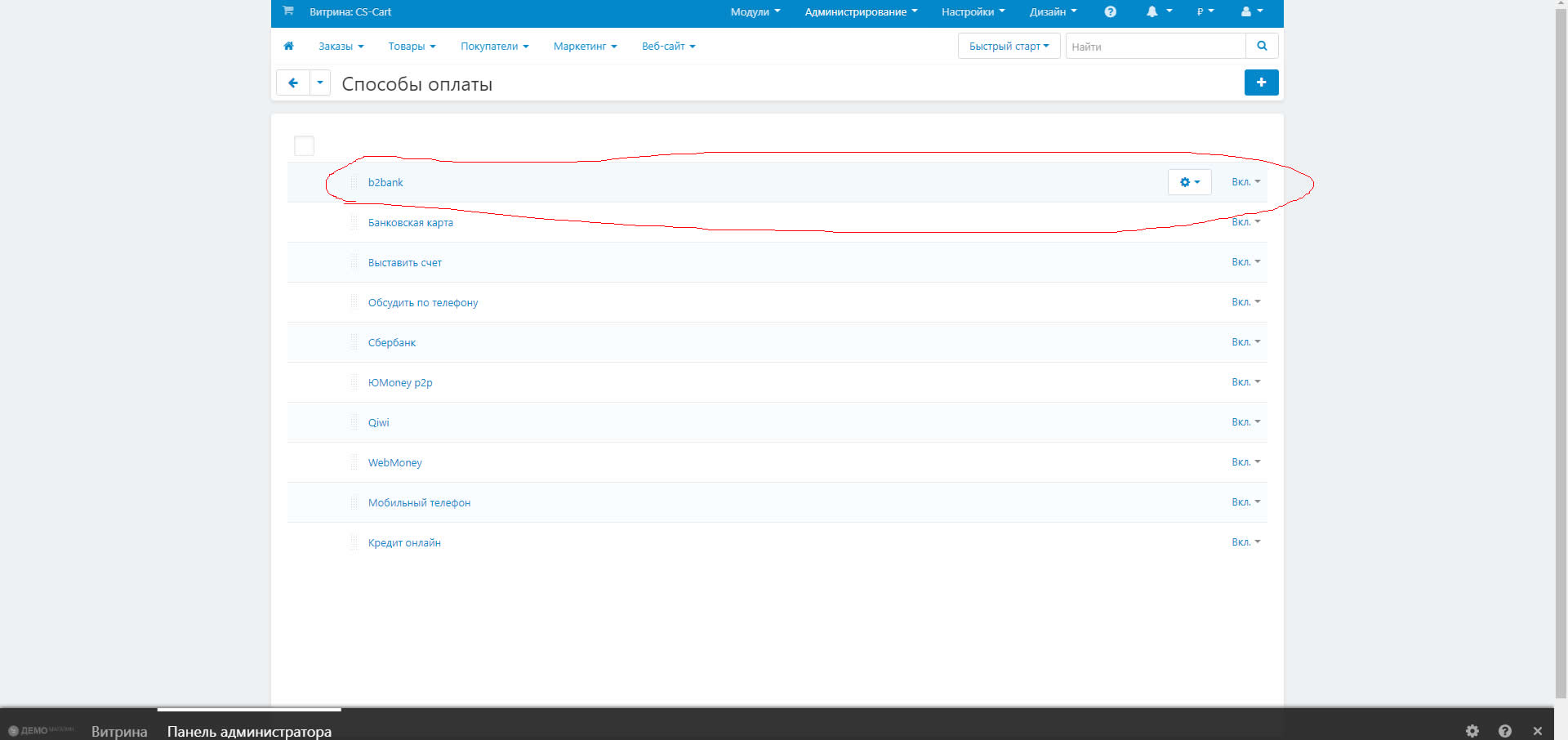Open the user profile icon menu
Viewport: 1568px width, 740px height.
[1251, 12]
